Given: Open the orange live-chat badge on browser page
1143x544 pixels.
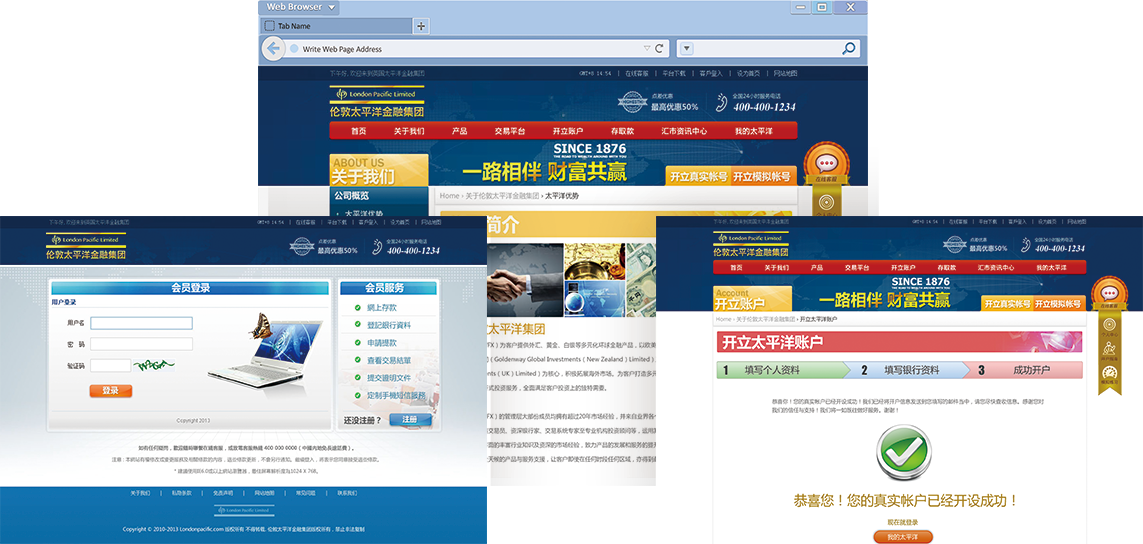Looking at the screenshot, I should tap(826, 163).
